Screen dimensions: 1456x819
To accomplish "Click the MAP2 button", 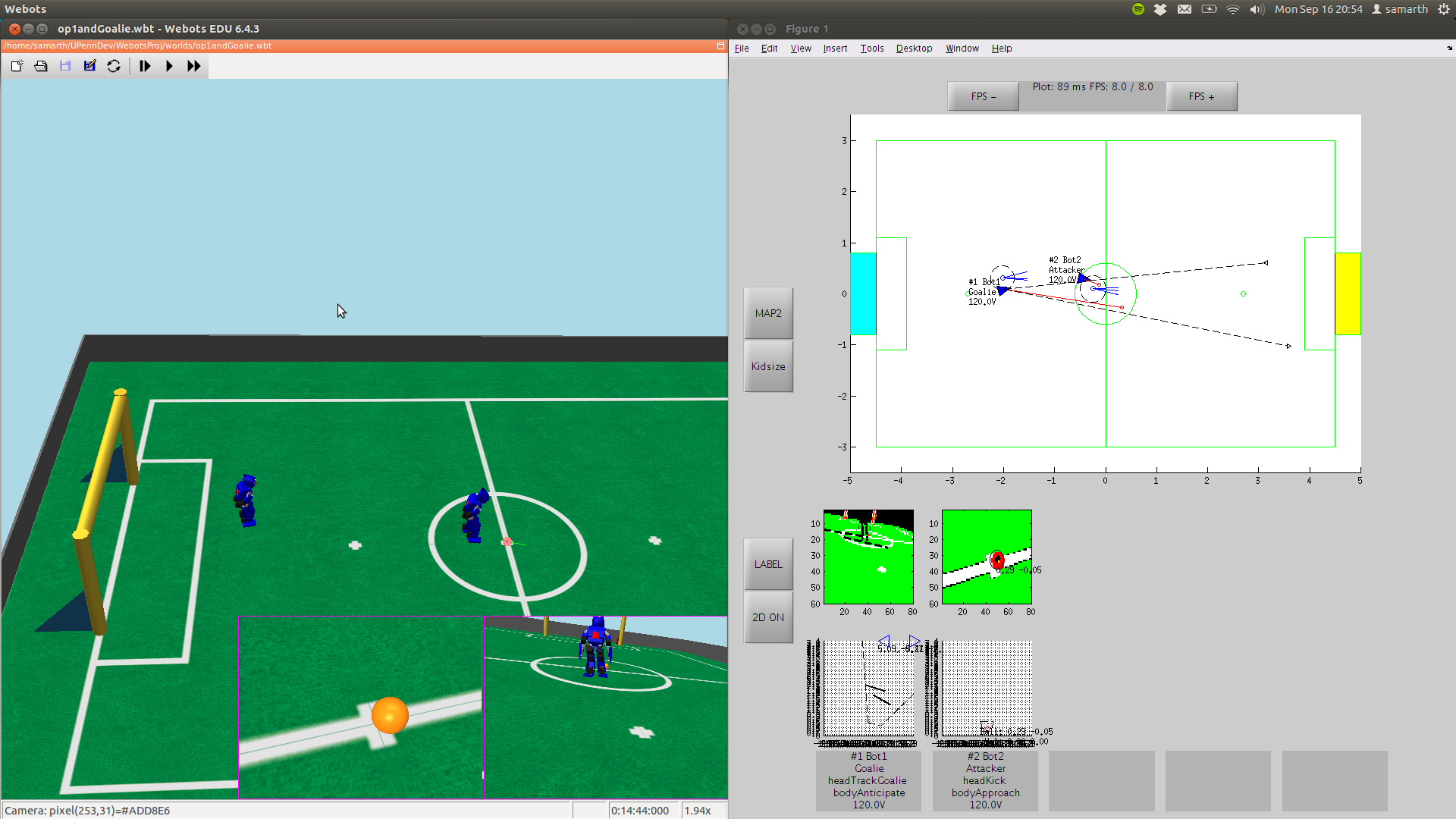I will point(768,313).
